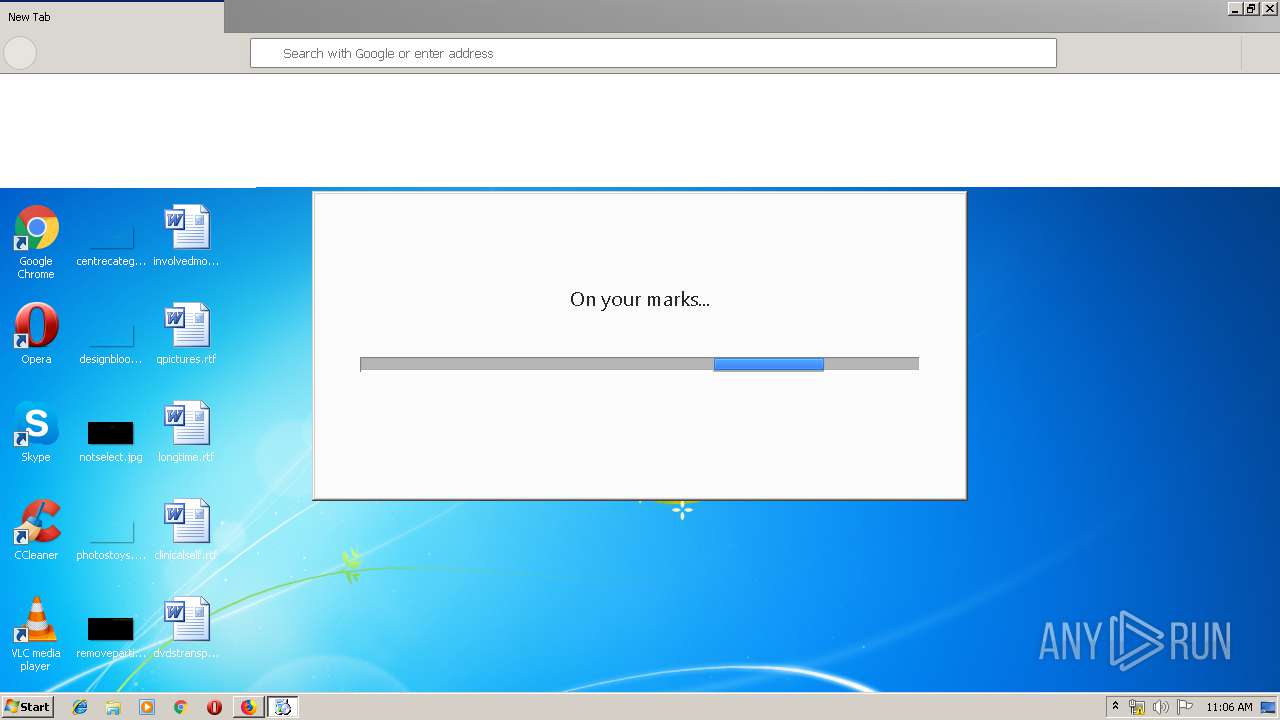Select the involvedmo... Word document
The width and height of the screenshot is (1280, 720).
186,236
